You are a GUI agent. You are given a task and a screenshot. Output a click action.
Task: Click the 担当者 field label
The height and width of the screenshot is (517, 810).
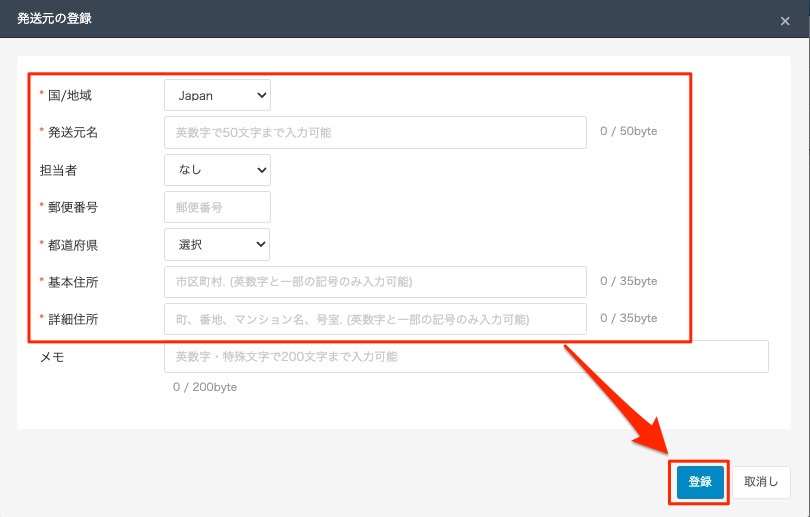[58, 170]
